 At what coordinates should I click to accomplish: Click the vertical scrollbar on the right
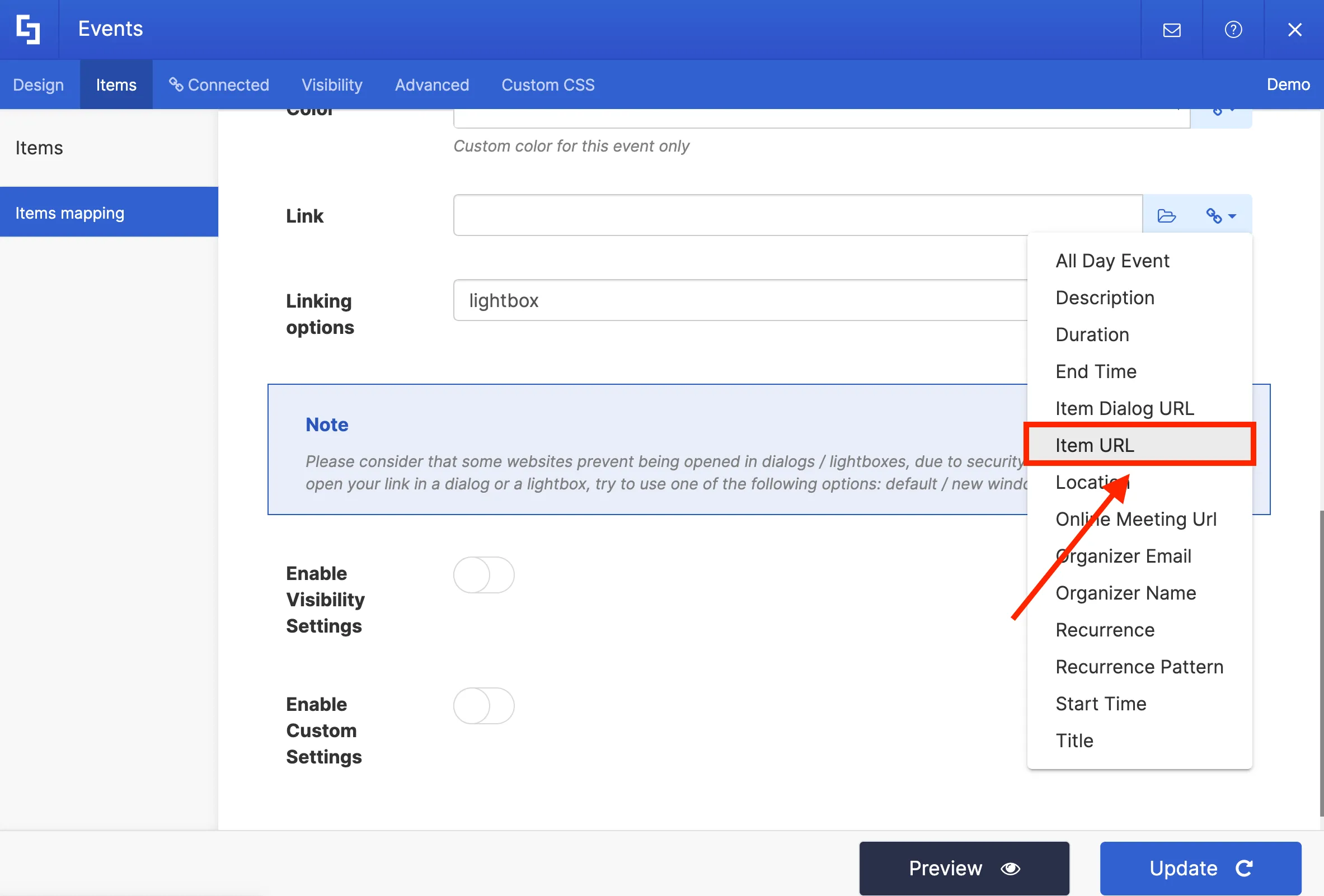click(1321, 663)
